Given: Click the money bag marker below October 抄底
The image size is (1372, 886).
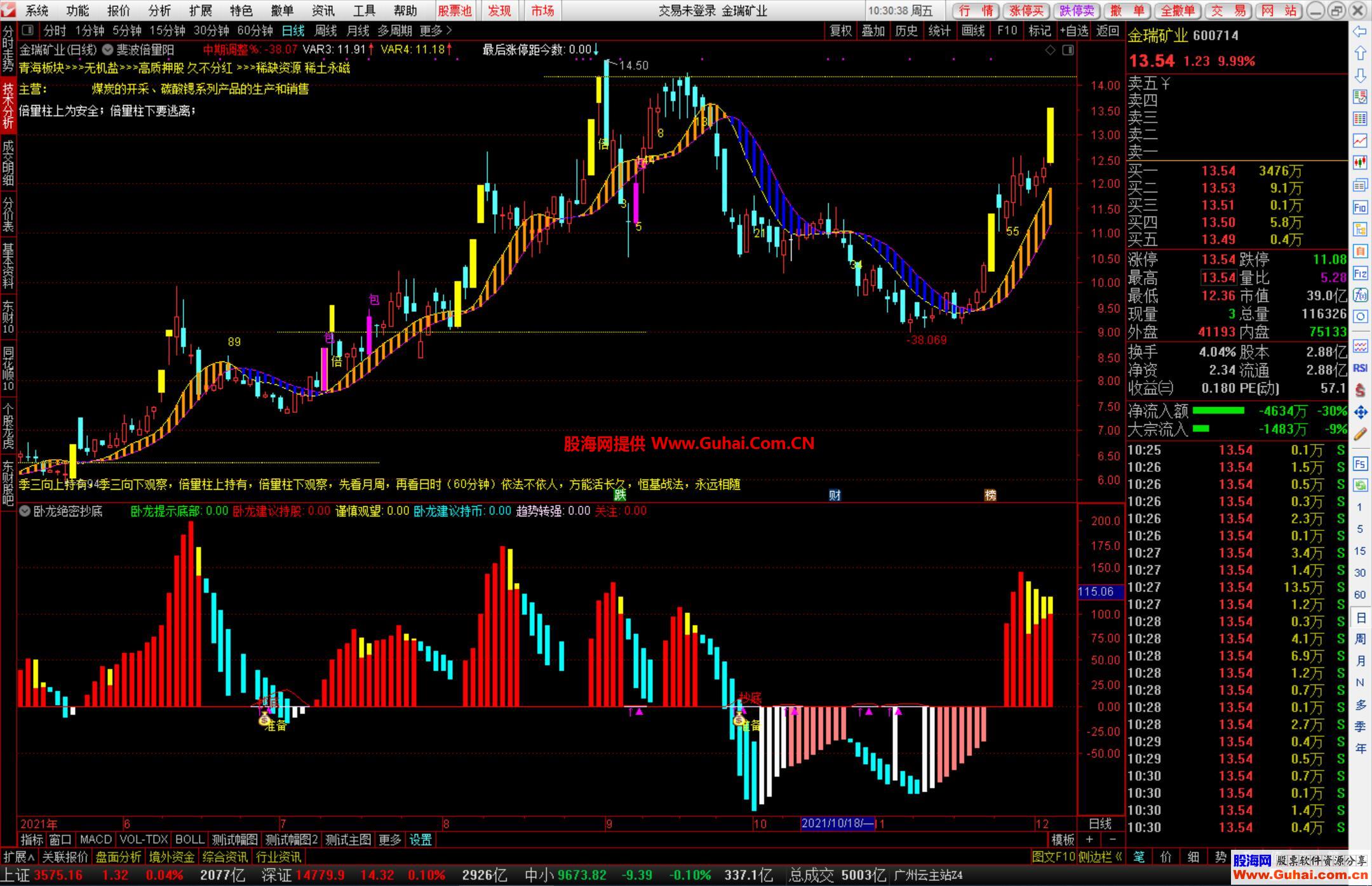Looking at the screenshot, I should coord(738,720).
